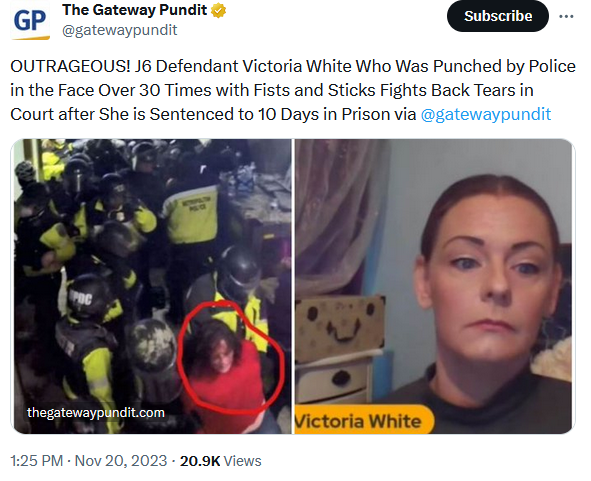
Task: Click the Nov 20, 2023 date
Action: (x=121, y=461)
